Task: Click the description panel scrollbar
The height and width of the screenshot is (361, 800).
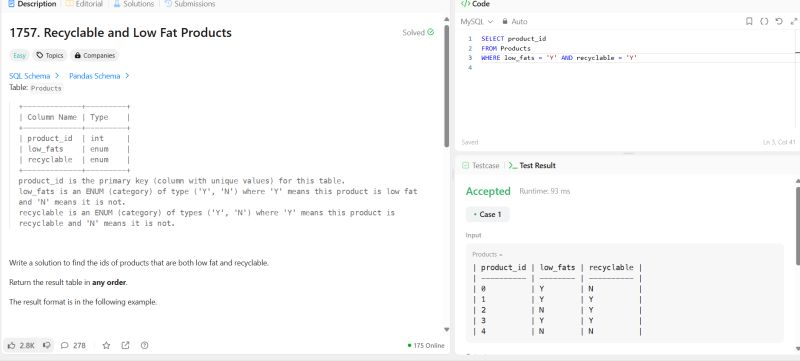Action: click(x=447, y=87)
